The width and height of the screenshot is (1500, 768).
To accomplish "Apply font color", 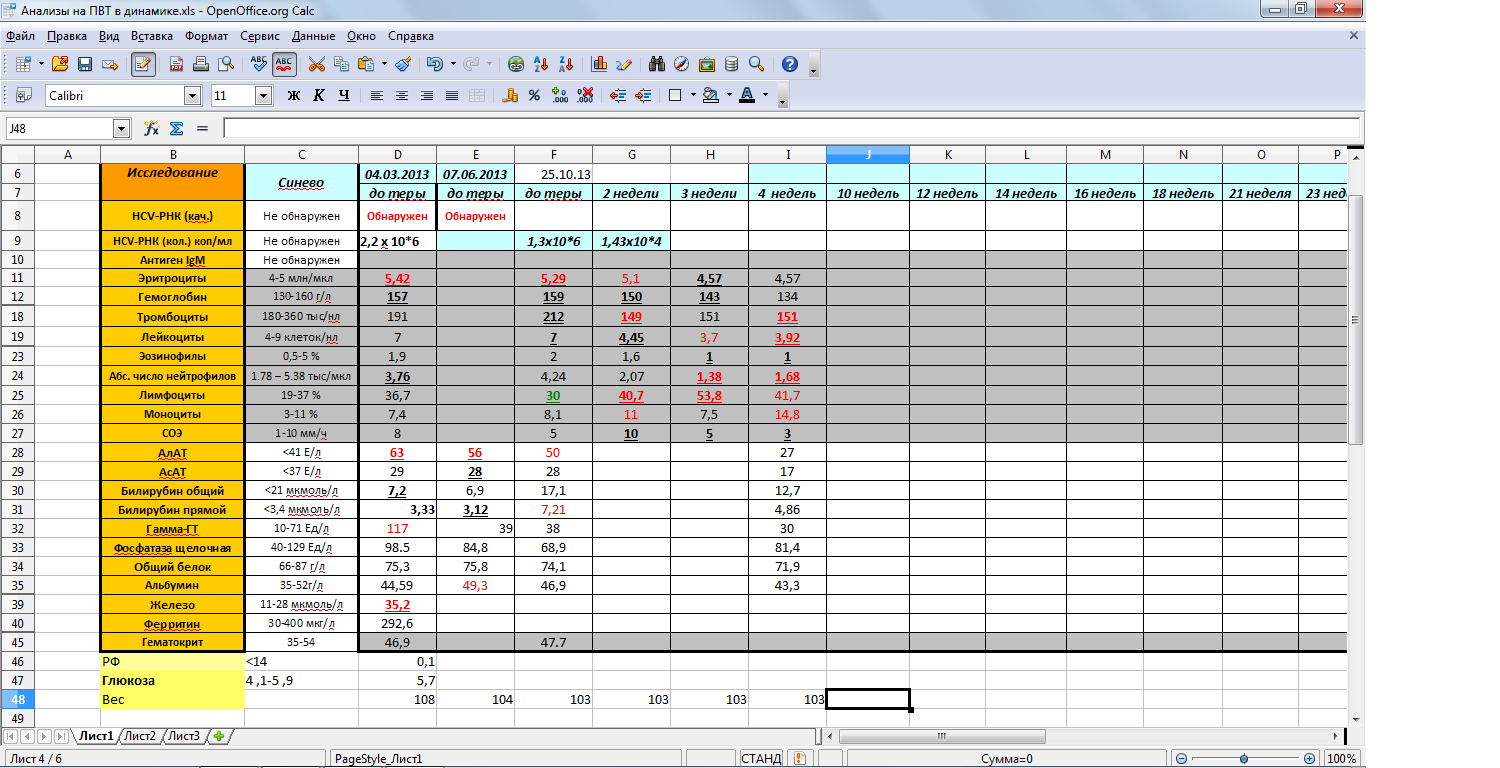I will click(x=747, y=96).
